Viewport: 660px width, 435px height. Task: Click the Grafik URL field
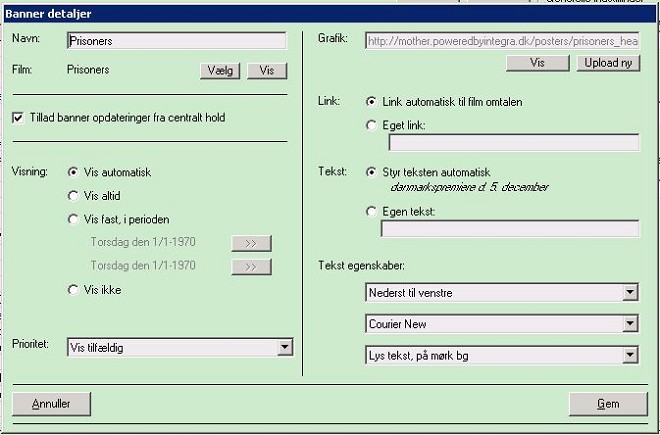pyautogui.click(x=502, y=41)
